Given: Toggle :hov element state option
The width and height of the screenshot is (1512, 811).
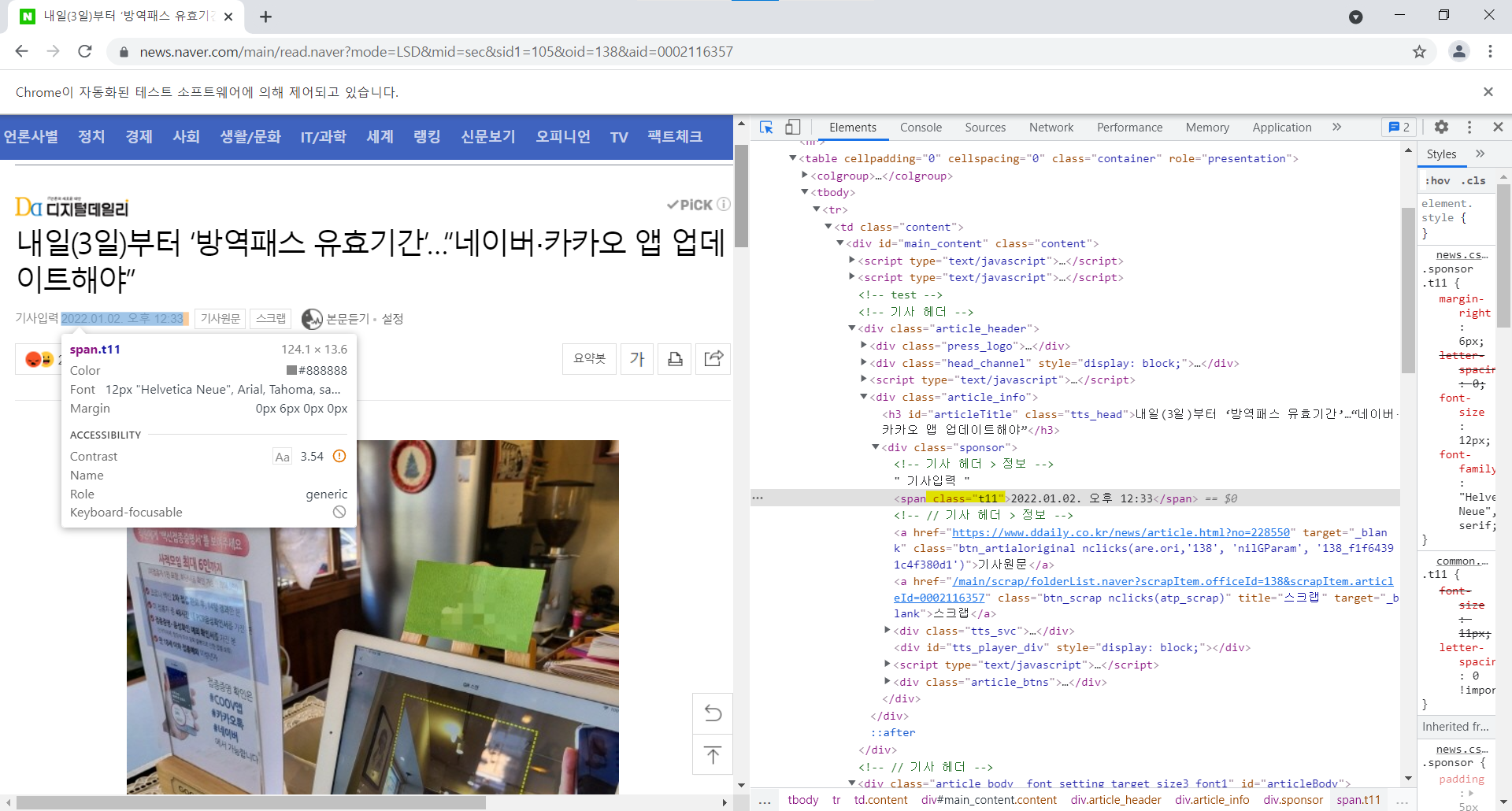Looking at the screenshot, I should point(1437,180).
